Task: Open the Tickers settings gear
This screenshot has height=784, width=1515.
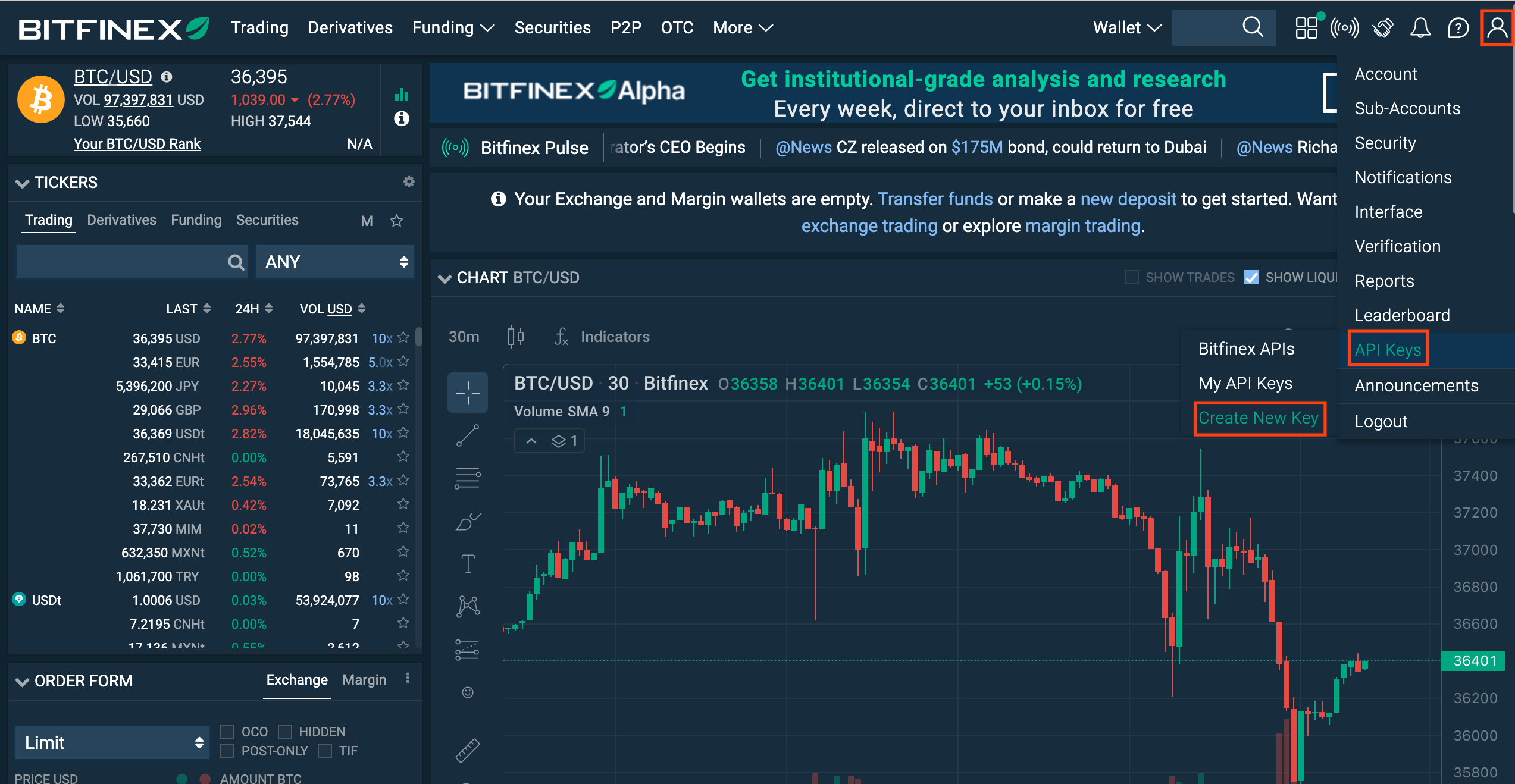Action: coord(409,181)
